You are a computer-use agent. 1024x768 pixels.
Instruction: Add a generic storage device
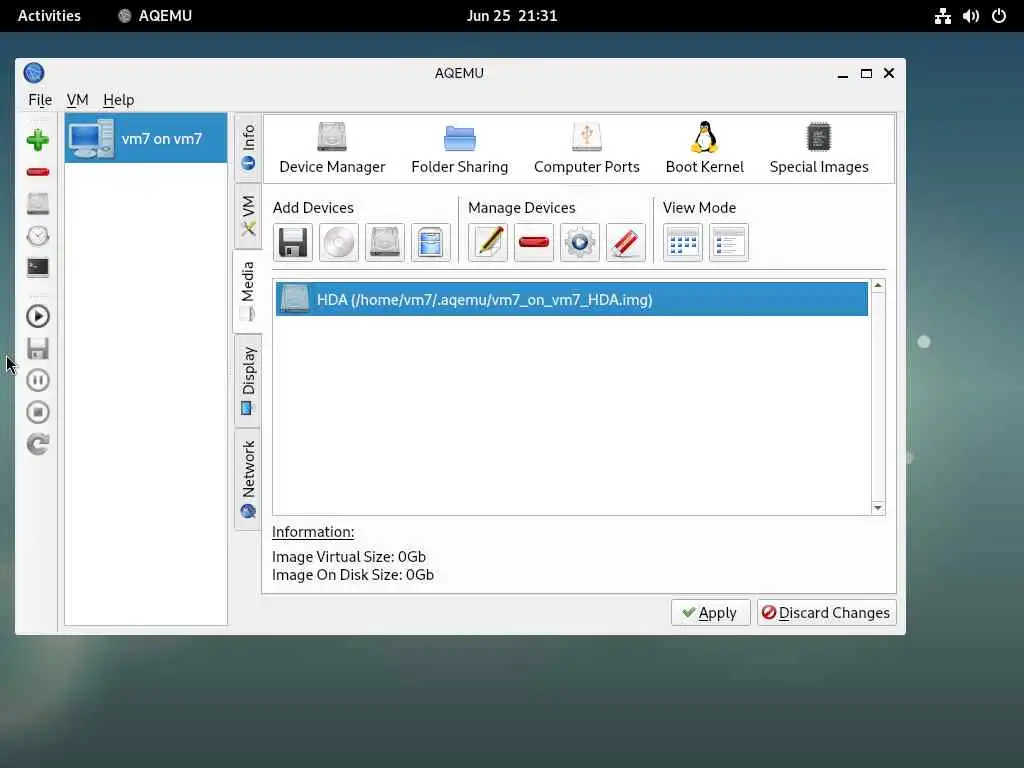click(x=430, y=242)
